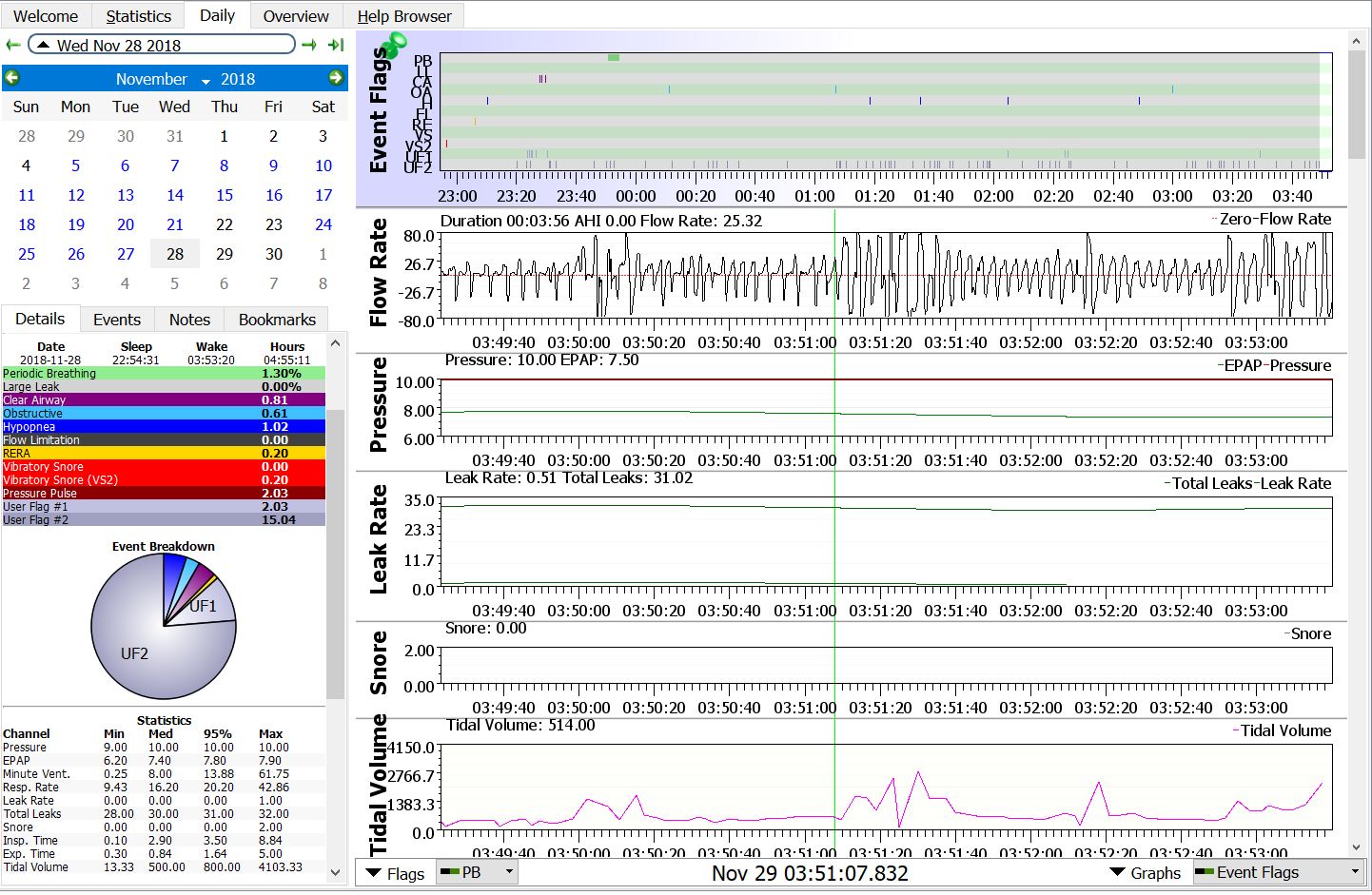Switch to the Welcome tab
Image resolution: width=1372 pixels, height=895 pixels.
(46, 16)
